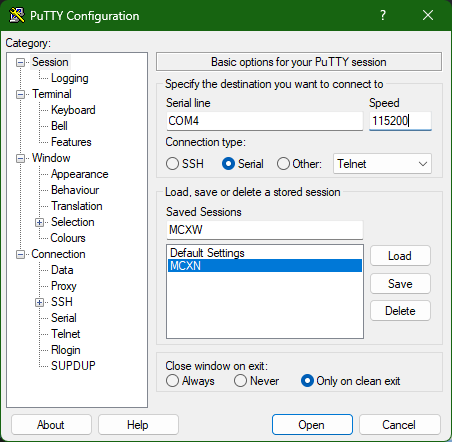This screenshot has height=442, width=452.
Task: Expand the SSH node under Connection
Action: click(39, 302)
